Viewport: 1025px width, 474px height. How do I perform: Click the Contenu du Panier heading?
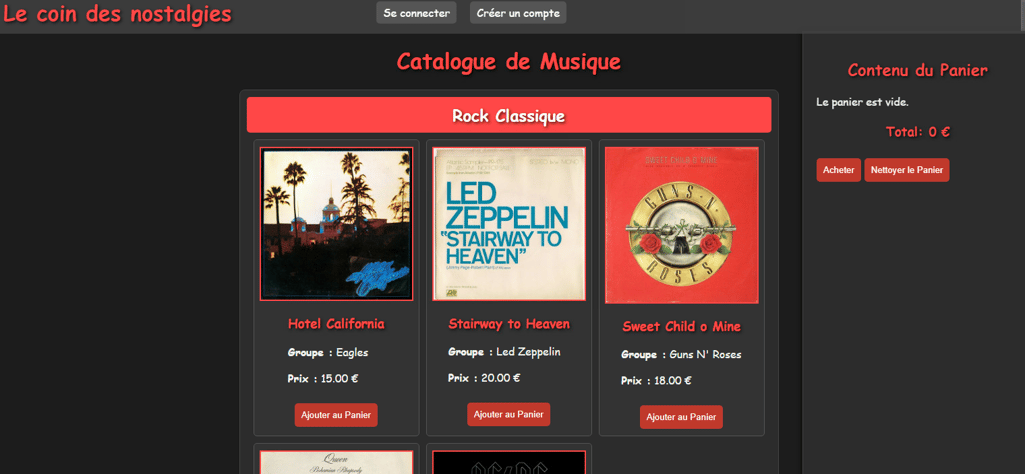tap(917, 70)
